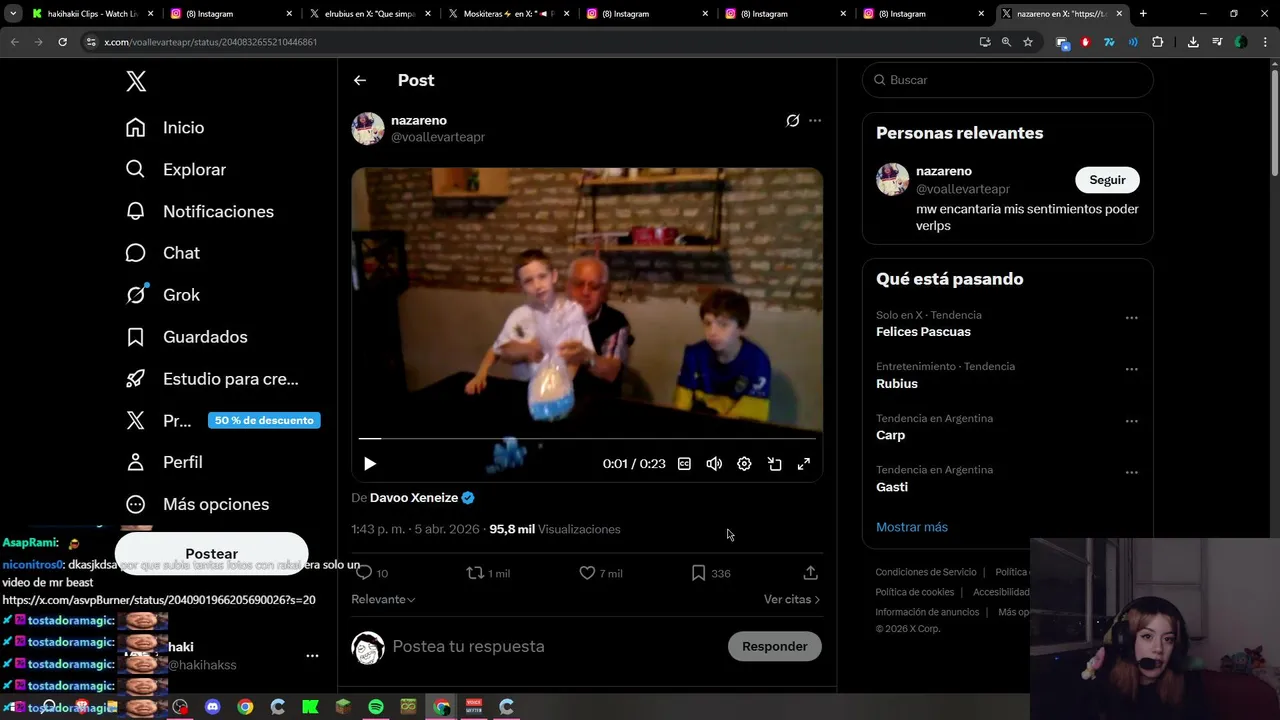1280x720 pixels.
Task: Open the post's three-dot more menu
Action: click(x=815, y=121)
